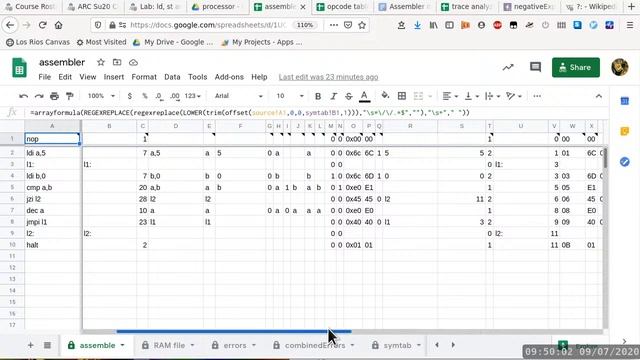Open the 'Last edit was 23 minutes ago' link
Viewport: 640px width, 360px height.
point(329,77)
